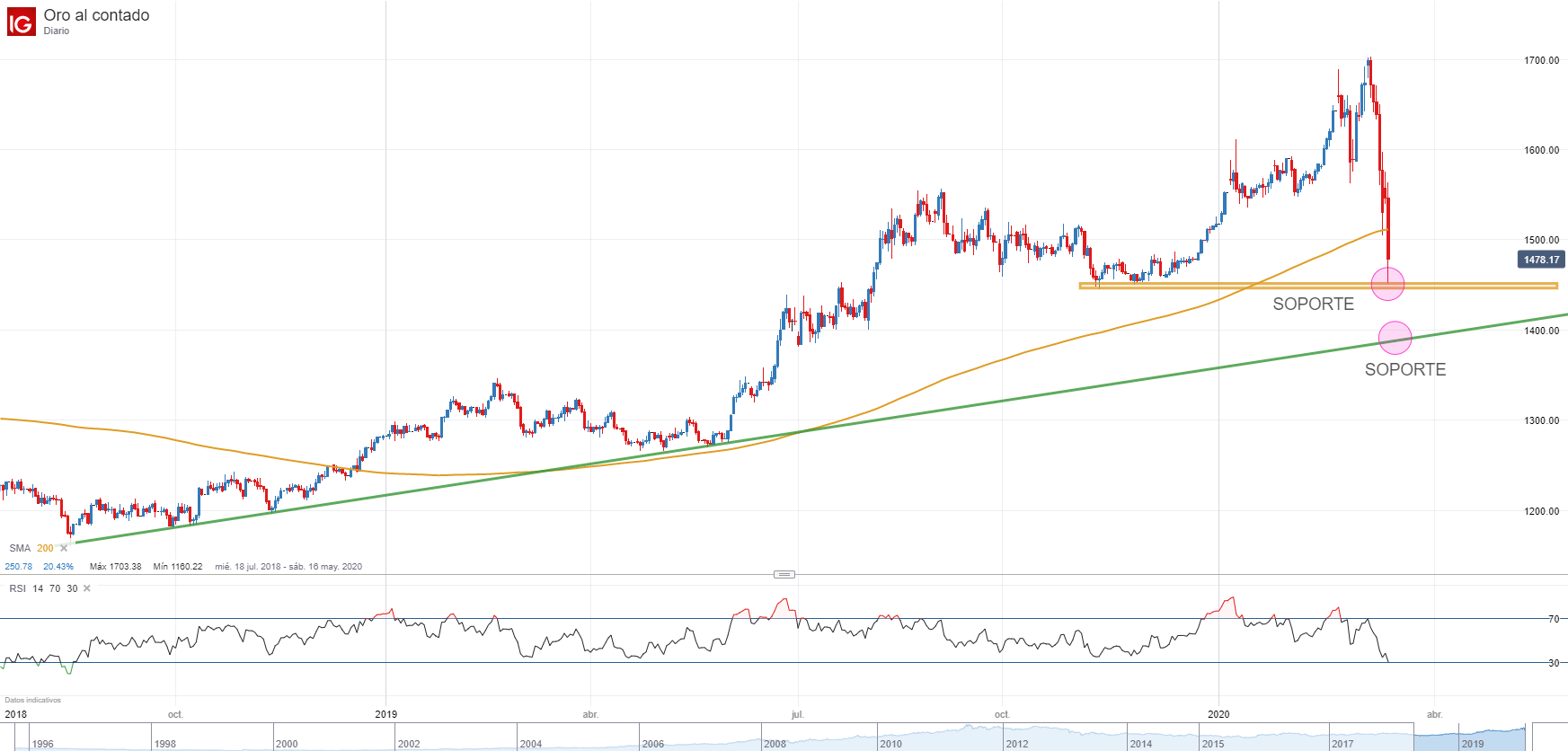The width and height of the screenshot is (1568, 751).
Task: Click the RSI 70 level label at right
Action: click(x=1554, y=619)
